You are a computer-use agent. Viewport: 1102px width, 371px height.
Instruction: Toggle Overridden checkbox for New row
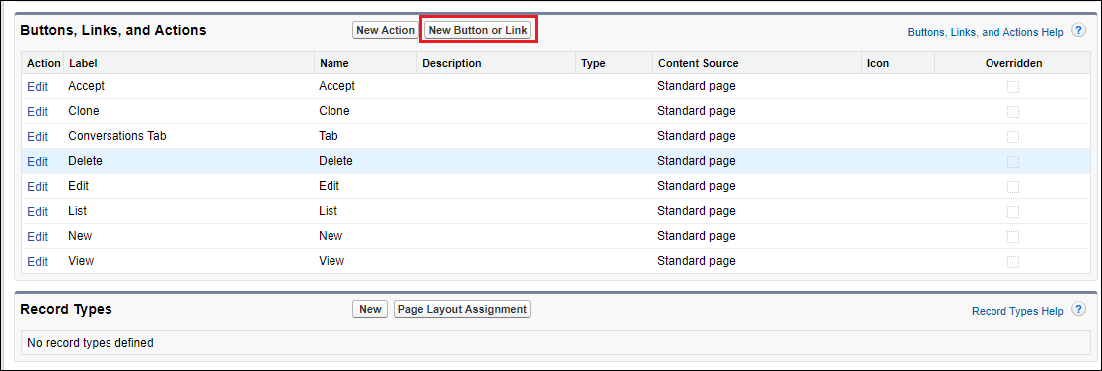[x=1013, y=236]
